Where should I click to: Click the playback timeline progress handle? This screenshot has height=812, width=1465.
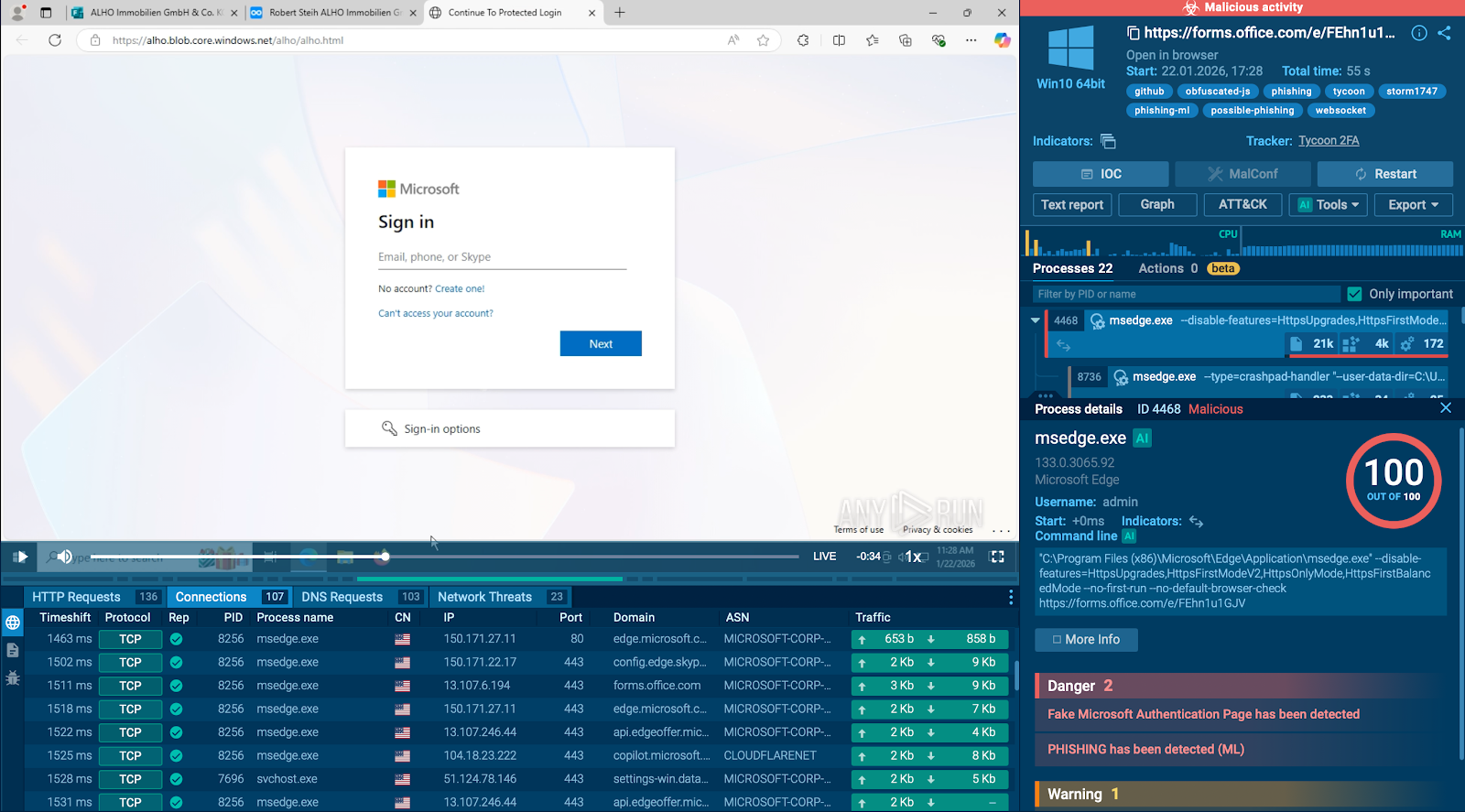[385, 557]
